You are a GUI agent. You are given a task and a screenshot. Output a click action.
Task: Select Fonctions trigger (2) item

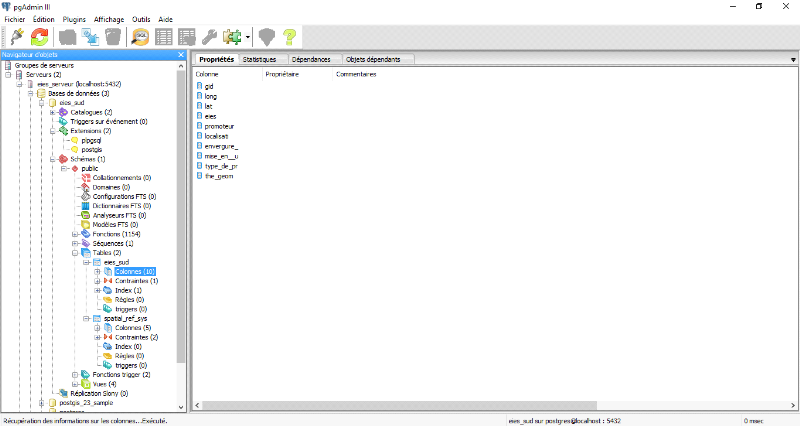(121, 375)
